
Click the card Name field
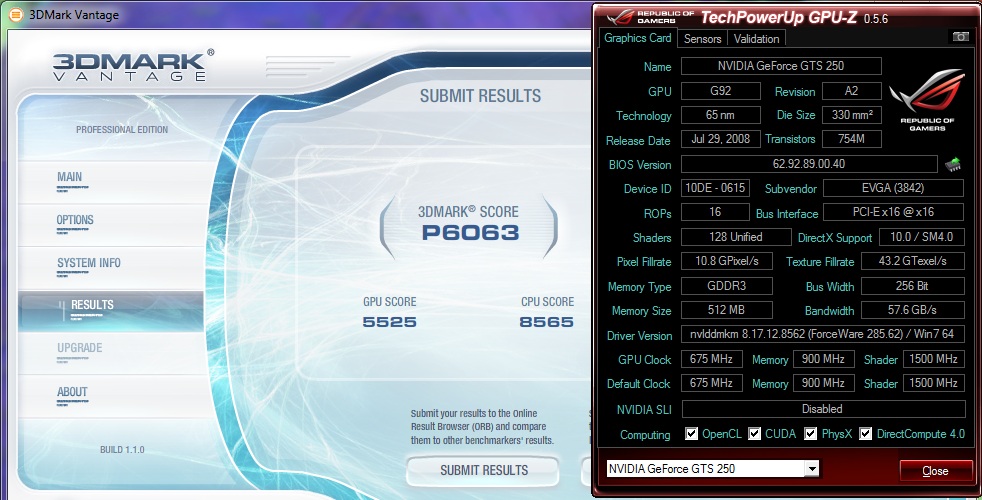tap(781, 66)
